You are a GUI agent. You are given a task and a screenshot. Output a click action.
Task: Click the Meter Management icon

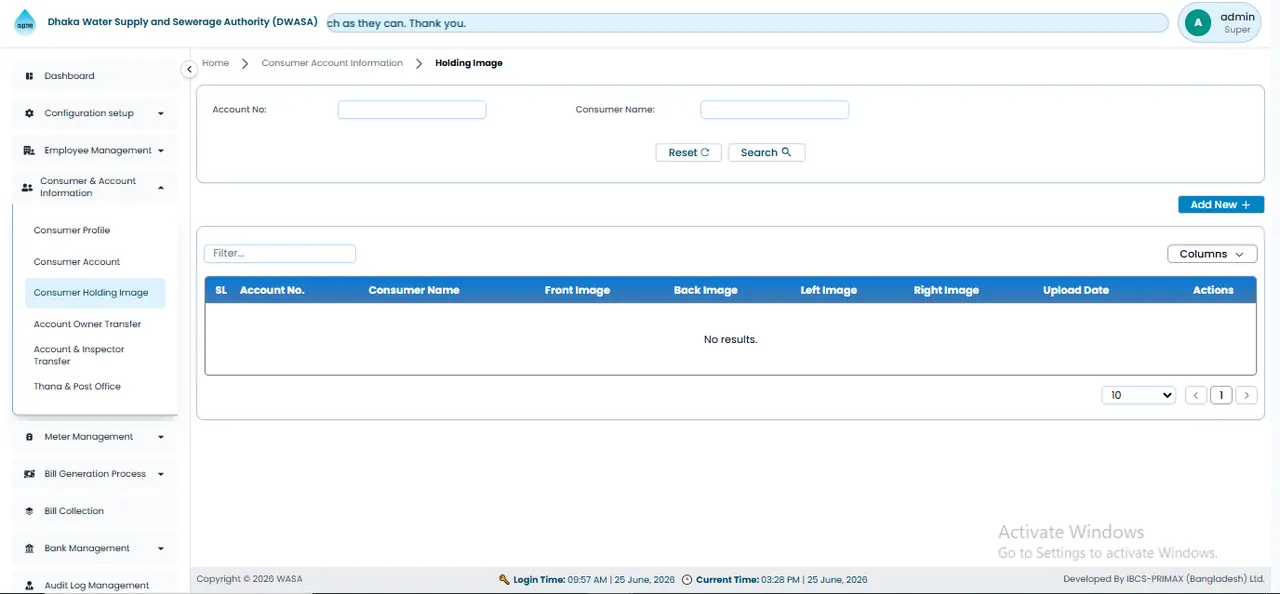[x=29, y=437]
